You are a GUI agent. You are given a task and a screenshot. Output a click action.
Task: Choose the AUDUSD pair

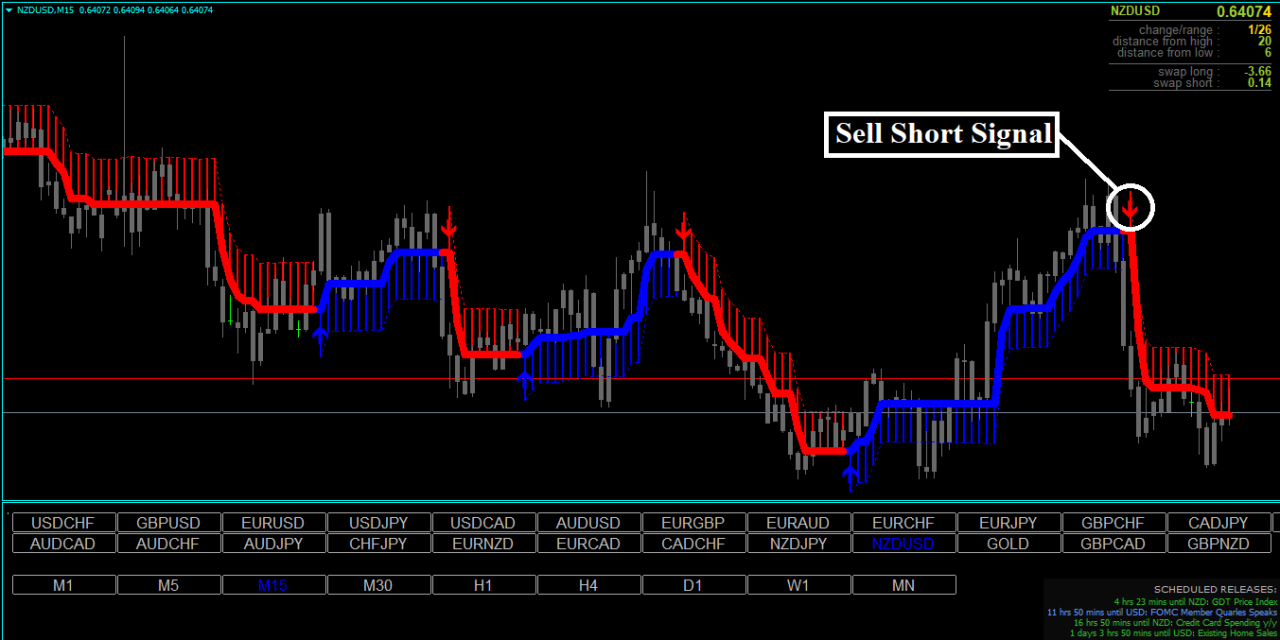589,523
